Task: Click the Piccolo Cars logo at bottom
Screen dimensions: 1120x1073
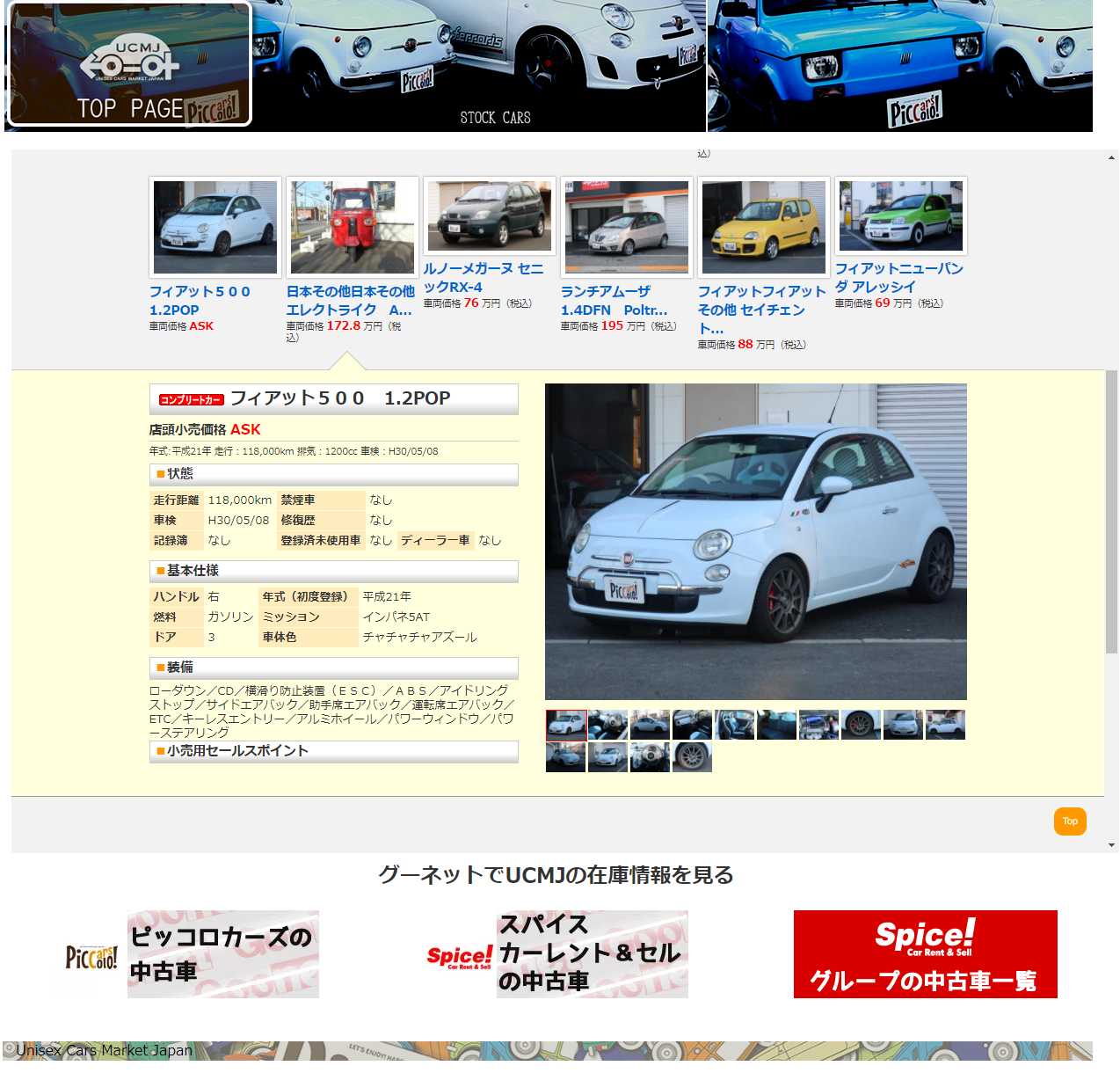Action: pyautogui.click(x=91, y=957)
